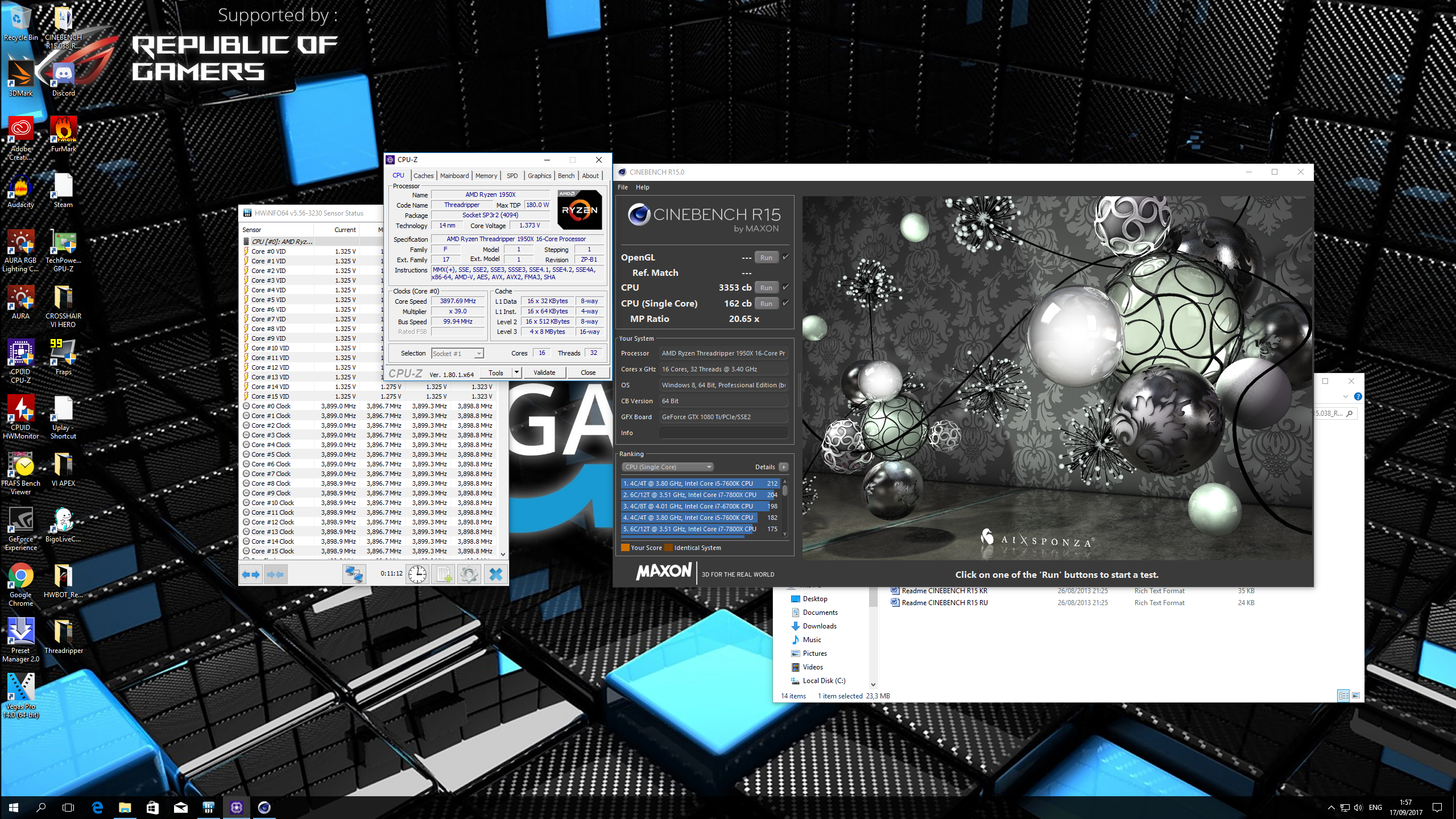The image size is (1456, 819).
Task: Run the CPU (Single Core) benchmark
Action: [766, 303]
